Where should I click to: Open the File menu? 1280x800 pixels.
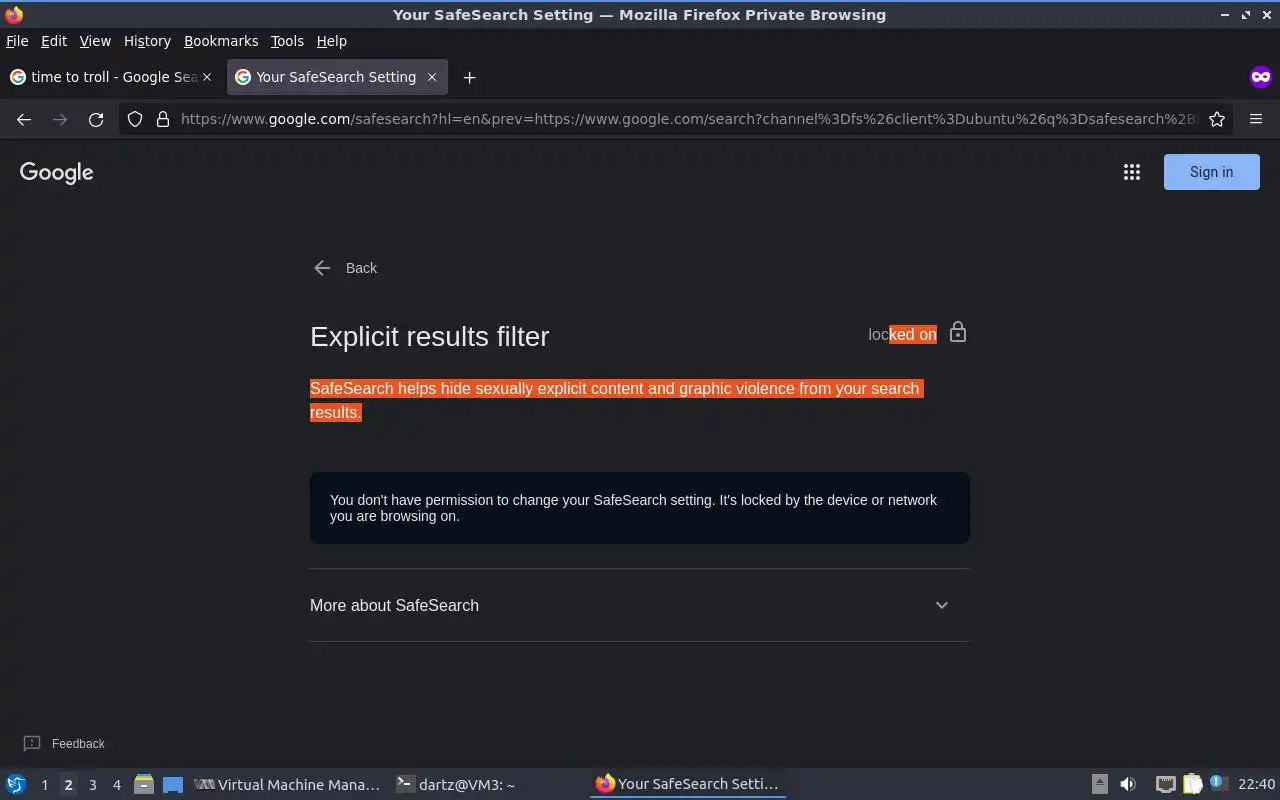17,41
